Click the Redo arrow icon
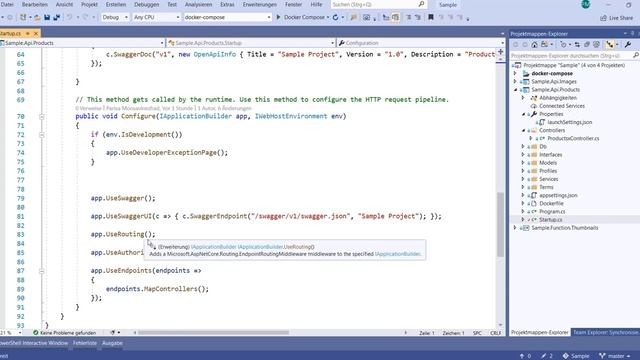640x360 pixels. point(85,18)
